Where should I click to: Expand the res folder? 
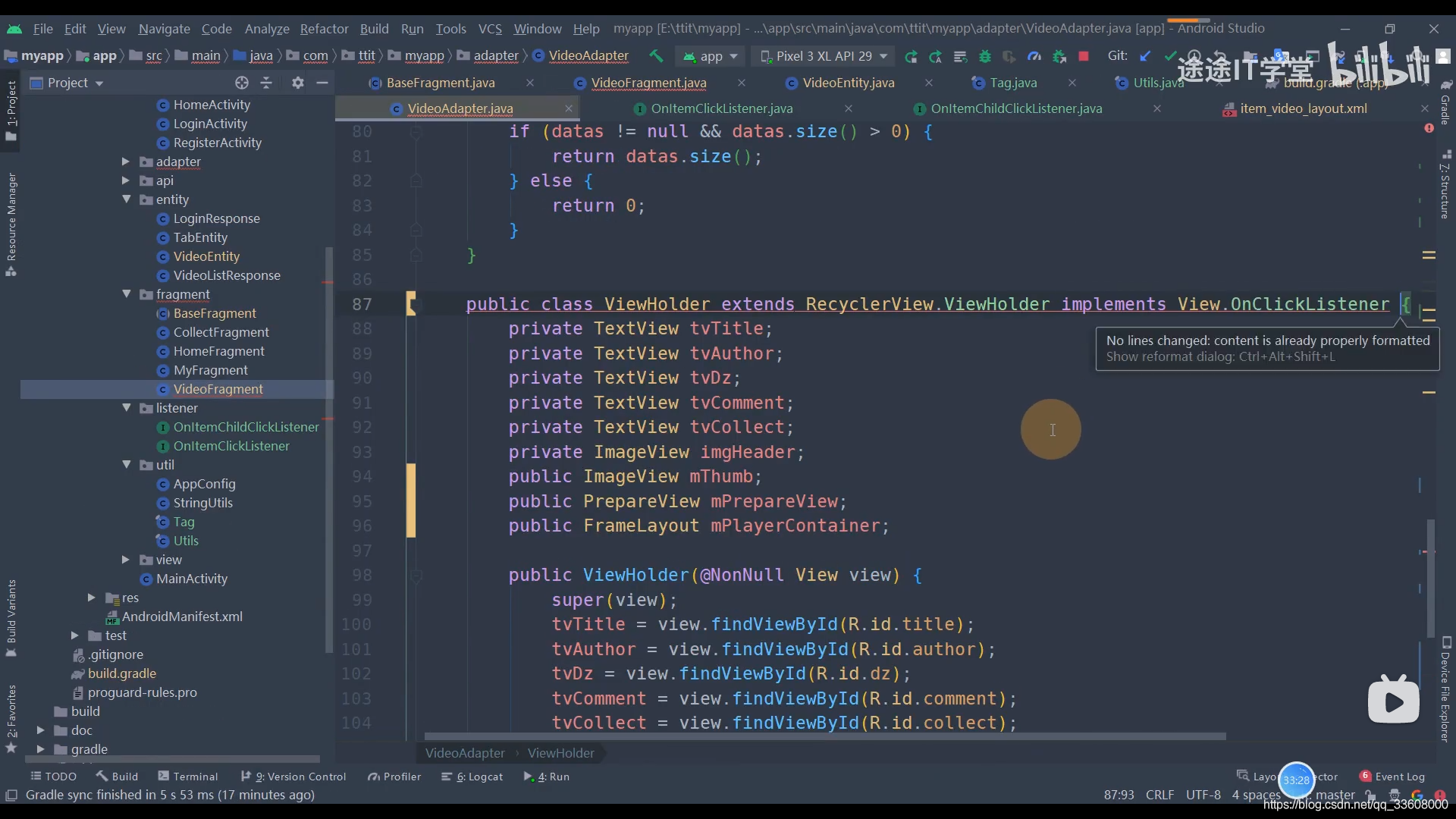point(92,598)
